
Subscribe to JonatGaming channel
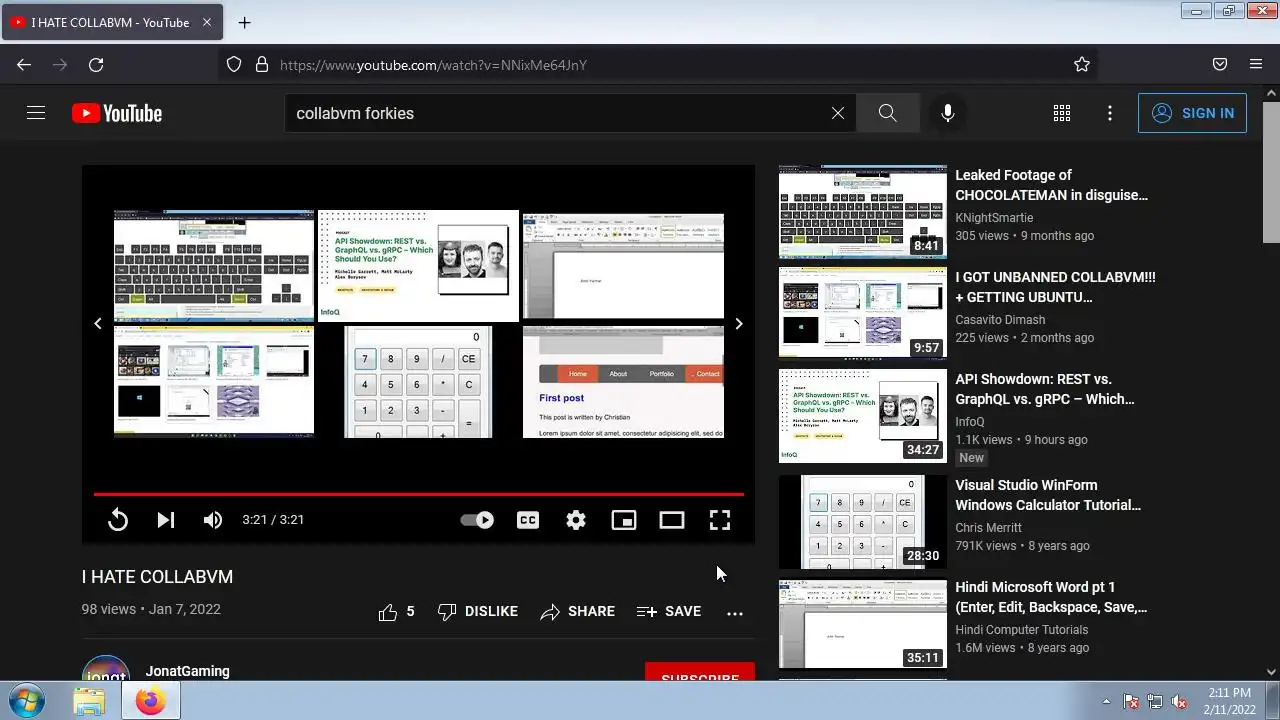[x=700, y=672]
